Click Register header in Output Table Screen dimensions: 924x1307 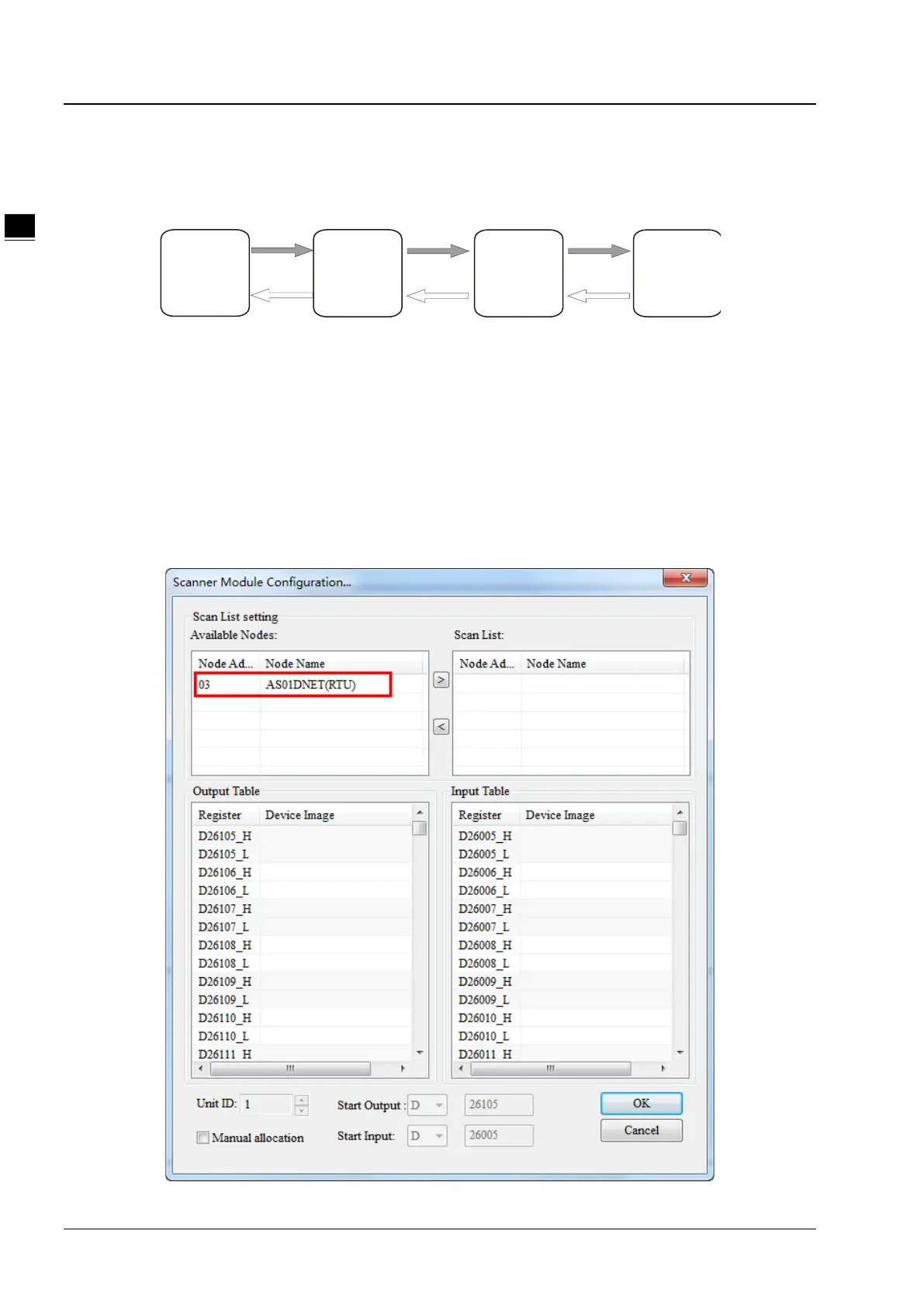click(x=226, y=815)
